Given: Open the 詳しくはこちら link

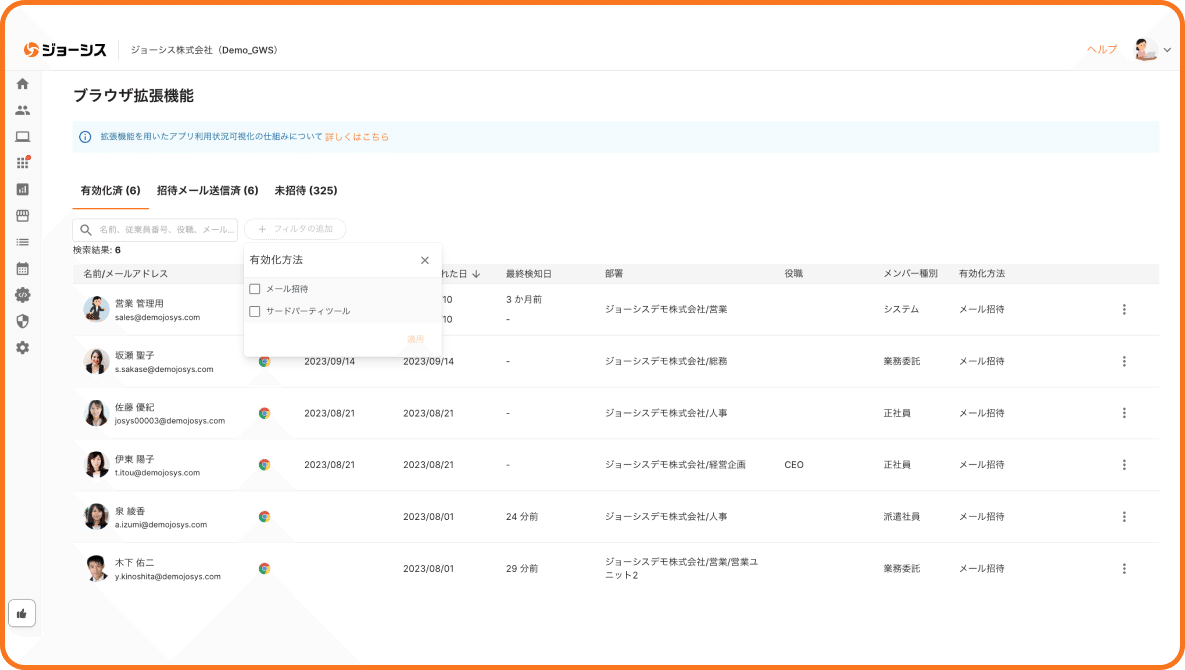Looking at the screenshot, I should click(357, 137).
